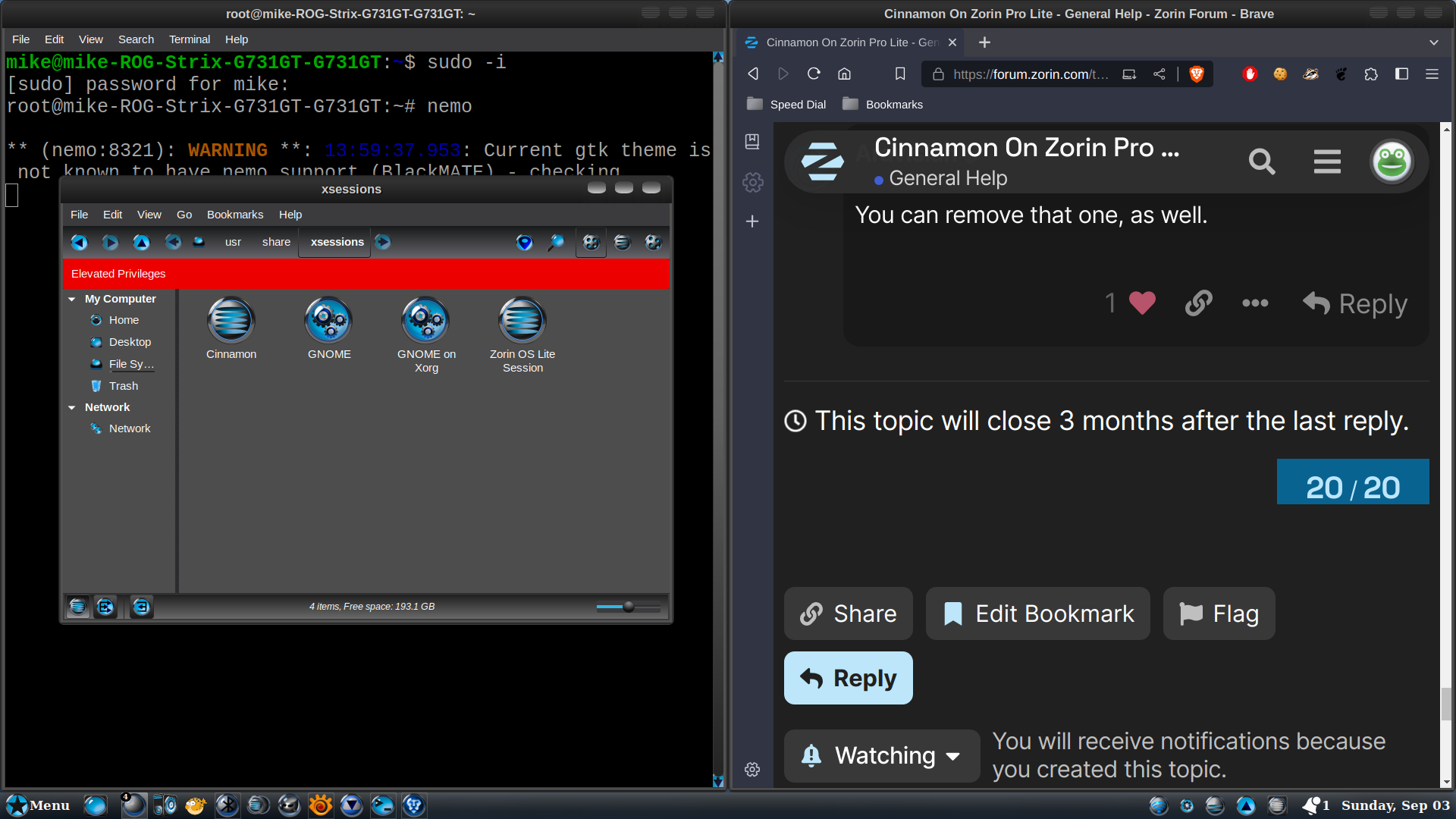
Task: Select the GNOME on Xorg session file
Action: (x=426, y=335)
